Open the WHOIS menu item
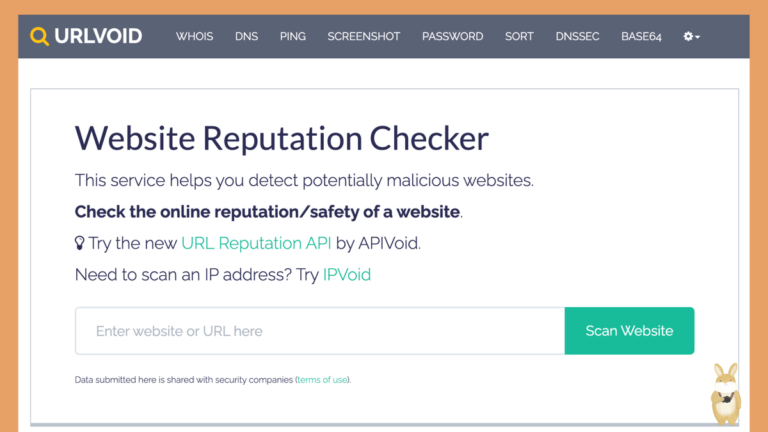Screen dimensions: 768x432 tap(194, 36)
